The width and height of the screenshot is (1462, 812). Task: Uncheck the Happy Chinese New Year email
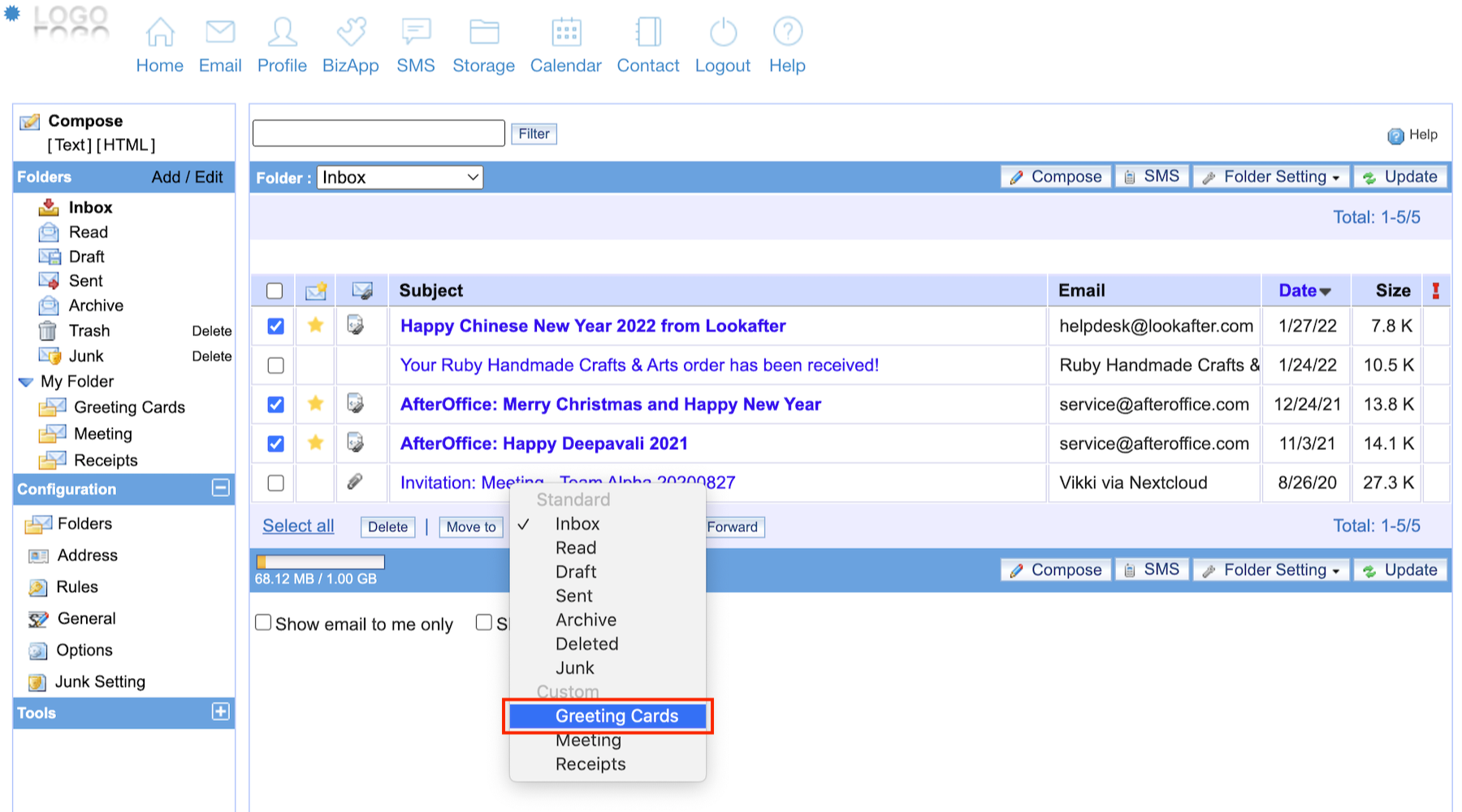pos(276,326)
